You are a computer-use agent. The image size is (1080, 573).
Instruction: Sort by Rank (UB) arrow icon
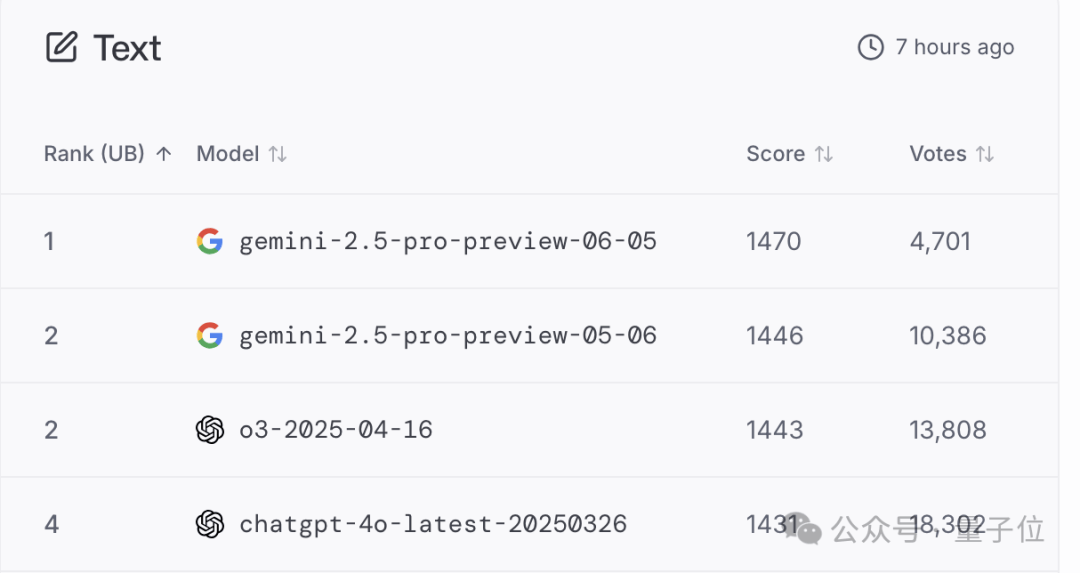[x=165, y=154]
